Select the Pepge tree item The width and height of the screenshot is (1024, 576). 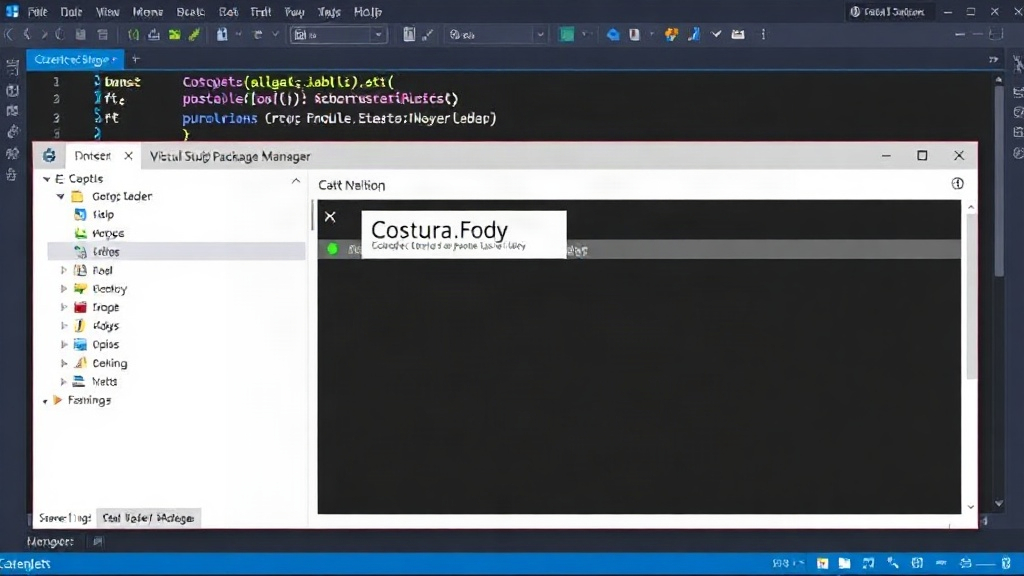[x=108, y=232]
